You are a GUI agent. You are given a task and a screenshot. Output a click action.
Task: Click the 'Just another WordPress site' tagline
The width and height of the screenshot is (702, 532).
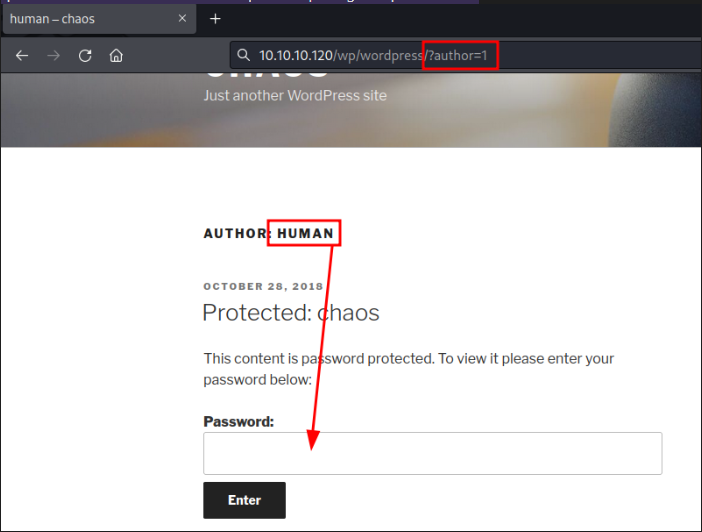pos(295,96)
